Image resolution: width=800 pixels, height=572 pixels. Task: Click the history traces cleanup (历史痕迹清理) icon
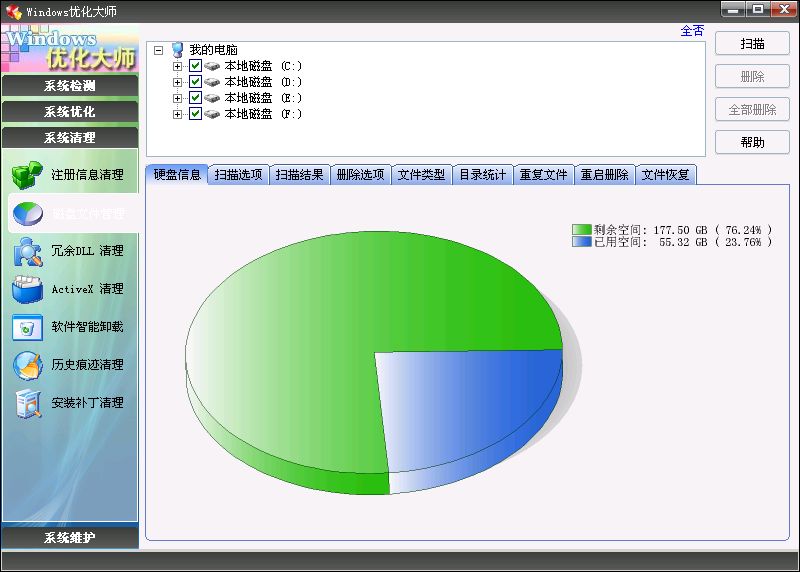pos(27,365)
